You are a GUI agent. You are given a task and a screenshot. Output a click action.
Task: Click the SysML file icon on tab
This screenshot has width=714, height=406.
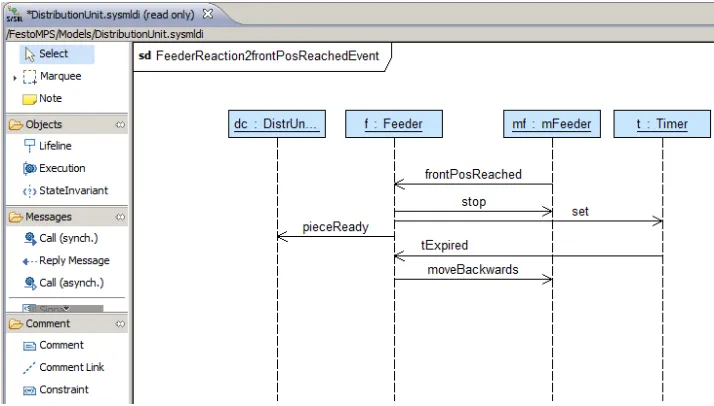click(x=14, y=15)
